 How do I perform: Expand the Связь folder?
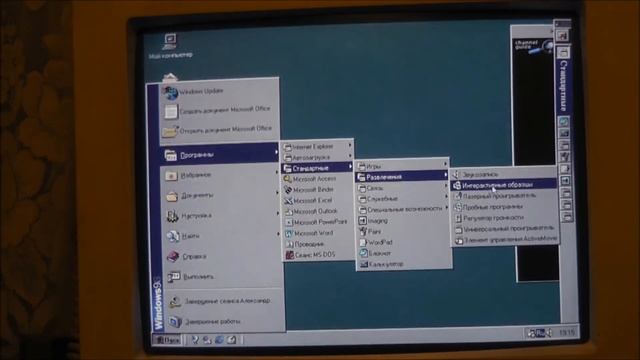pos(402,188)
